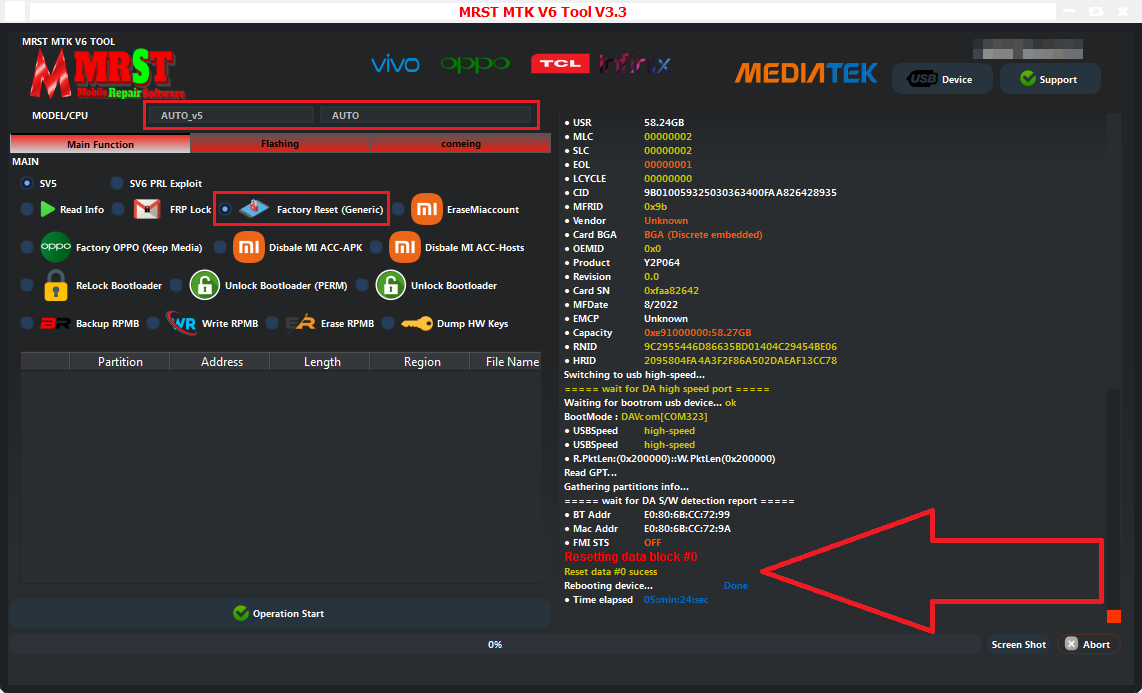Abort the current operation
The height and width of the screenshot is (693, 1142).
pyautogui.click(x=1088, y=644)
